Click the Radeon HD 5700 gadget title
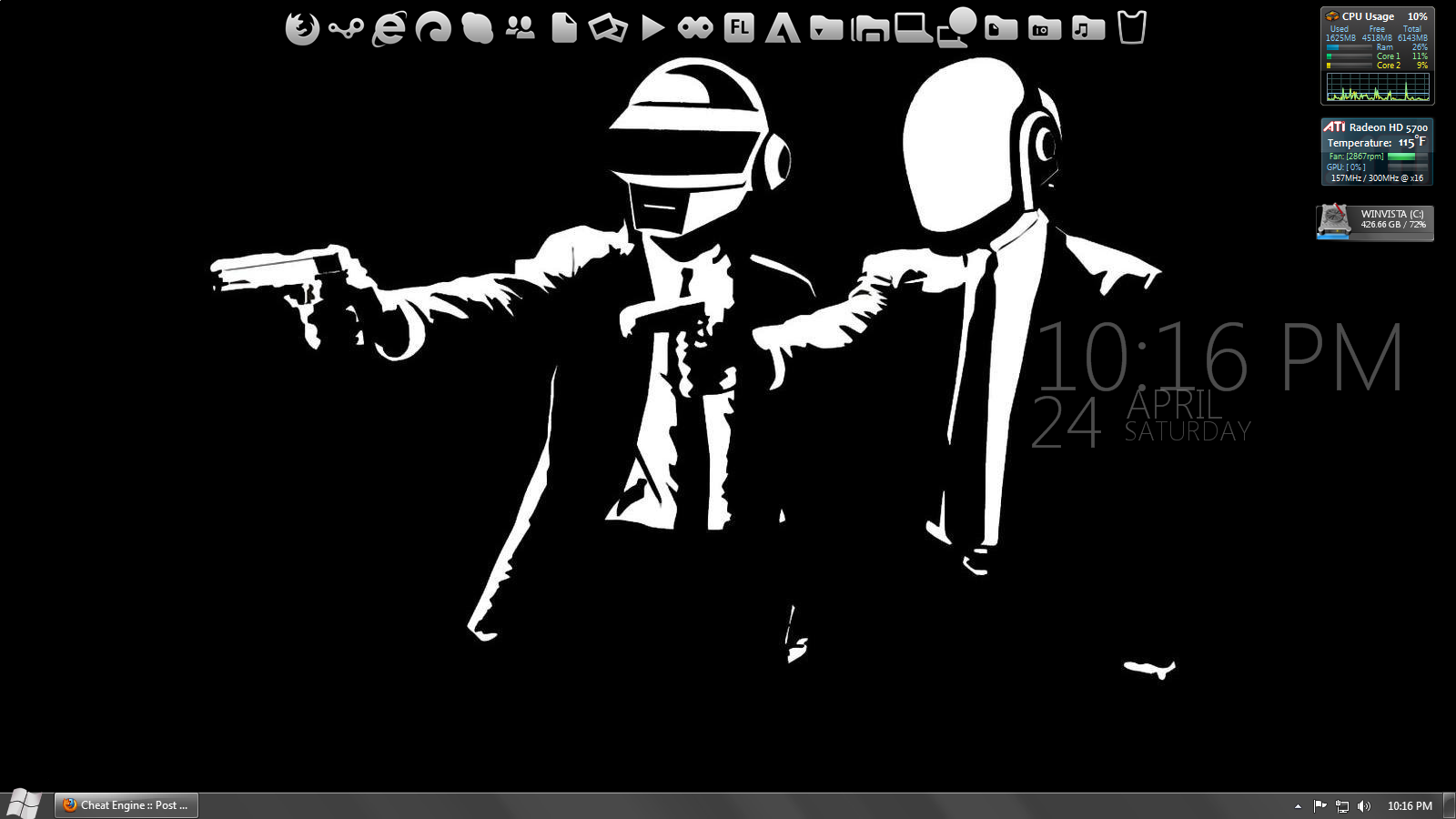Screen dimensions: 1456x819 point(1389,127)
